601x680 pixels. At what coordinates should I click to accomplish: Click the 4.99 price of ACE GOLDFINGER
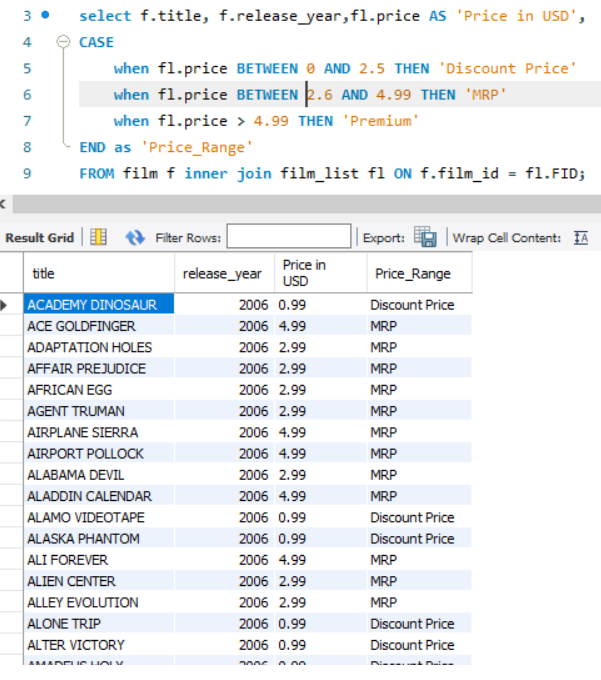coord(321,326)
